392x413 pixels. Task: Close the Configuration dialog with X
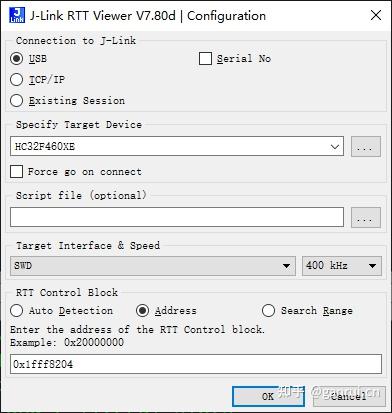[x=376, y=15]
